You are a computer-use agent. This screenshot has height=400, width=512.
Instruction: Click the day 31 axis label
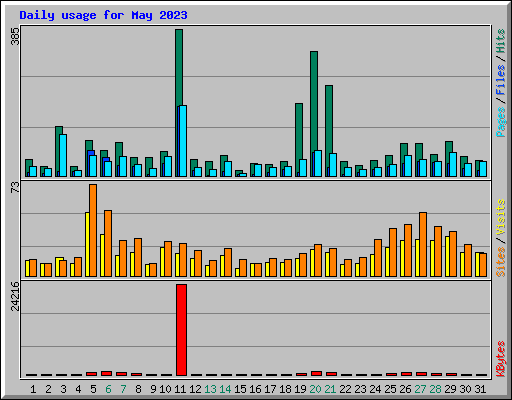pos(480,389)
